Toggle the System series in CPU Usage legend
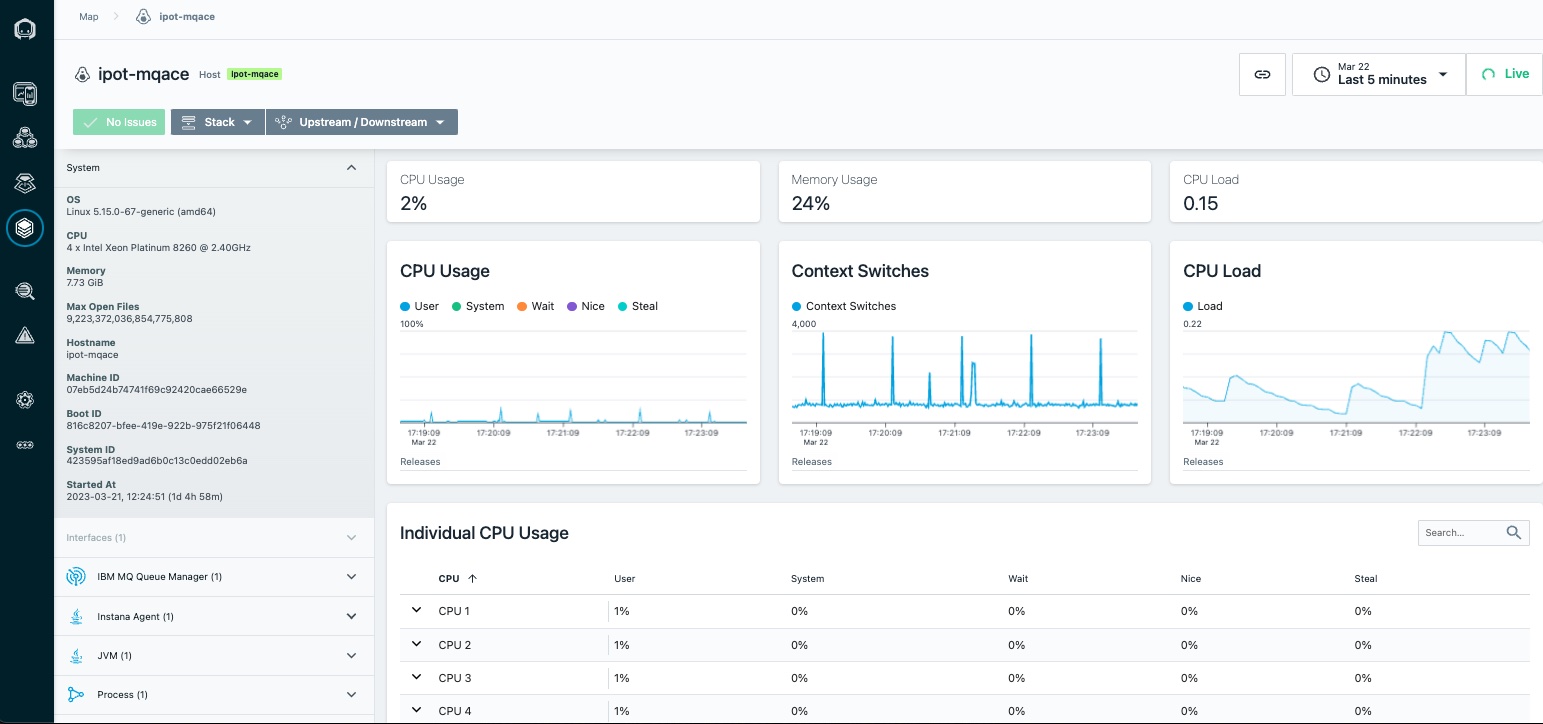Image resolution: width=1543 pixels, height=724 pixels. coord(478,306)
